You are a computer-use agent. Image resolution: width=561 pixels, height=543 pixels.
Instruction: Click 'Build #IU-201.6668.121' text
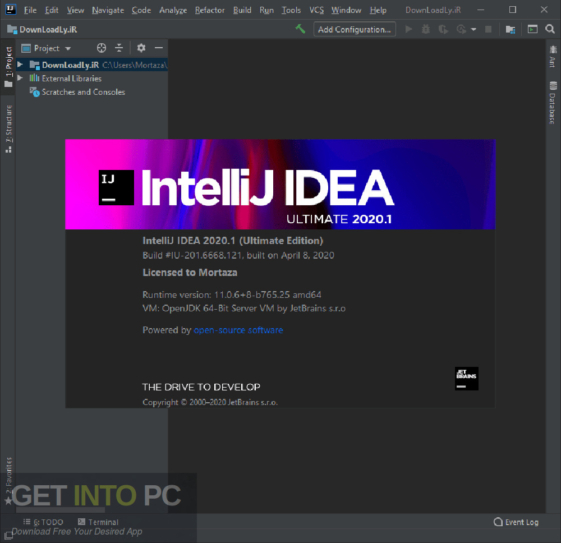pos(193,255)
